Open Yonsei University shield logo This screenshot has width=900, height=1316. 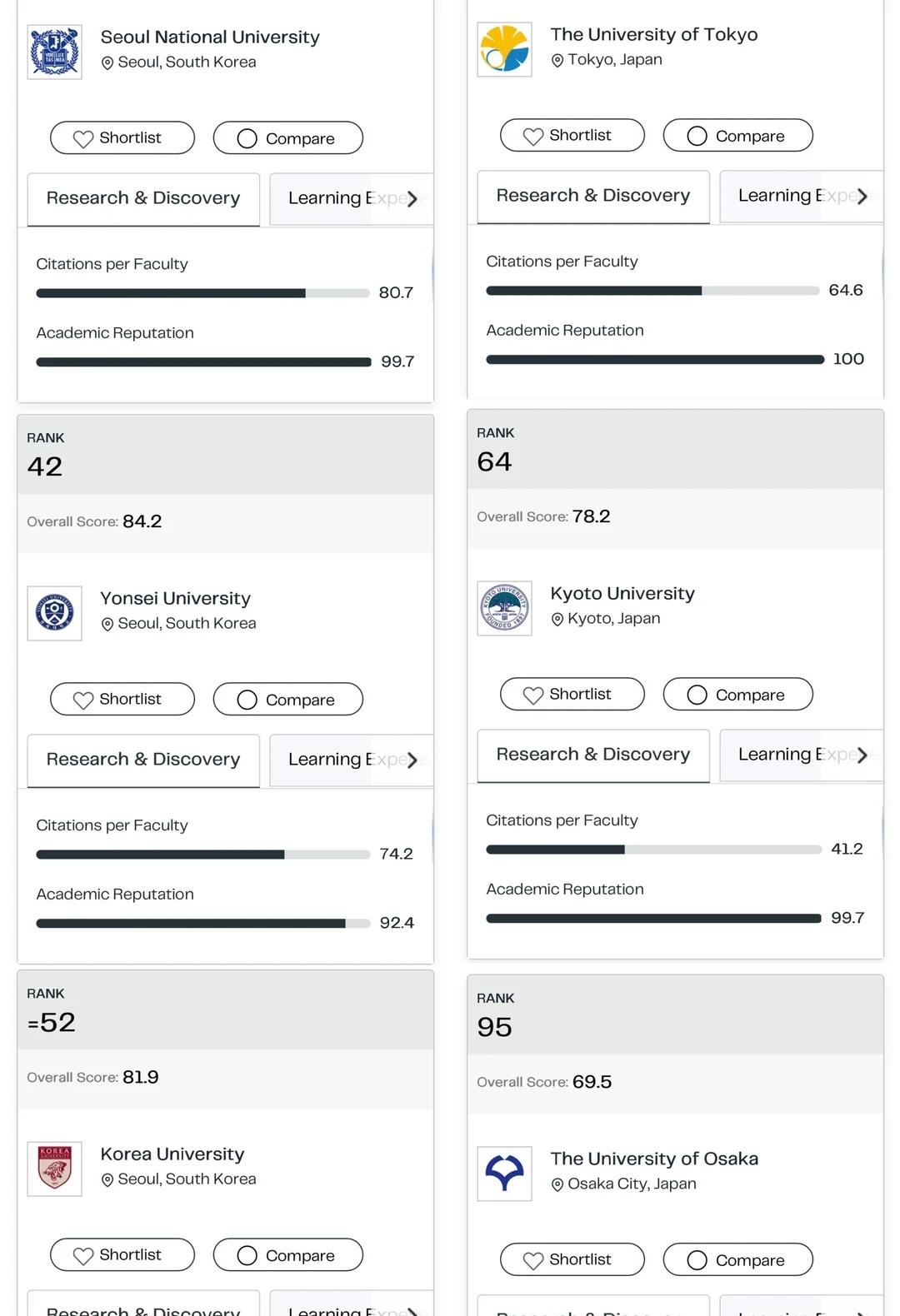pos(55,613)
